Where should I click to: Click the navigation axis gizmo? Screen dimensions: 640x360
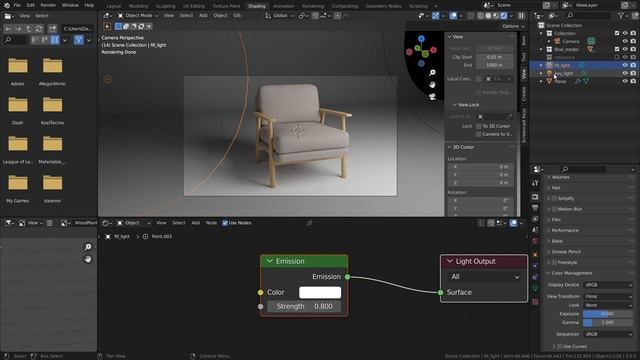point(421,51)
